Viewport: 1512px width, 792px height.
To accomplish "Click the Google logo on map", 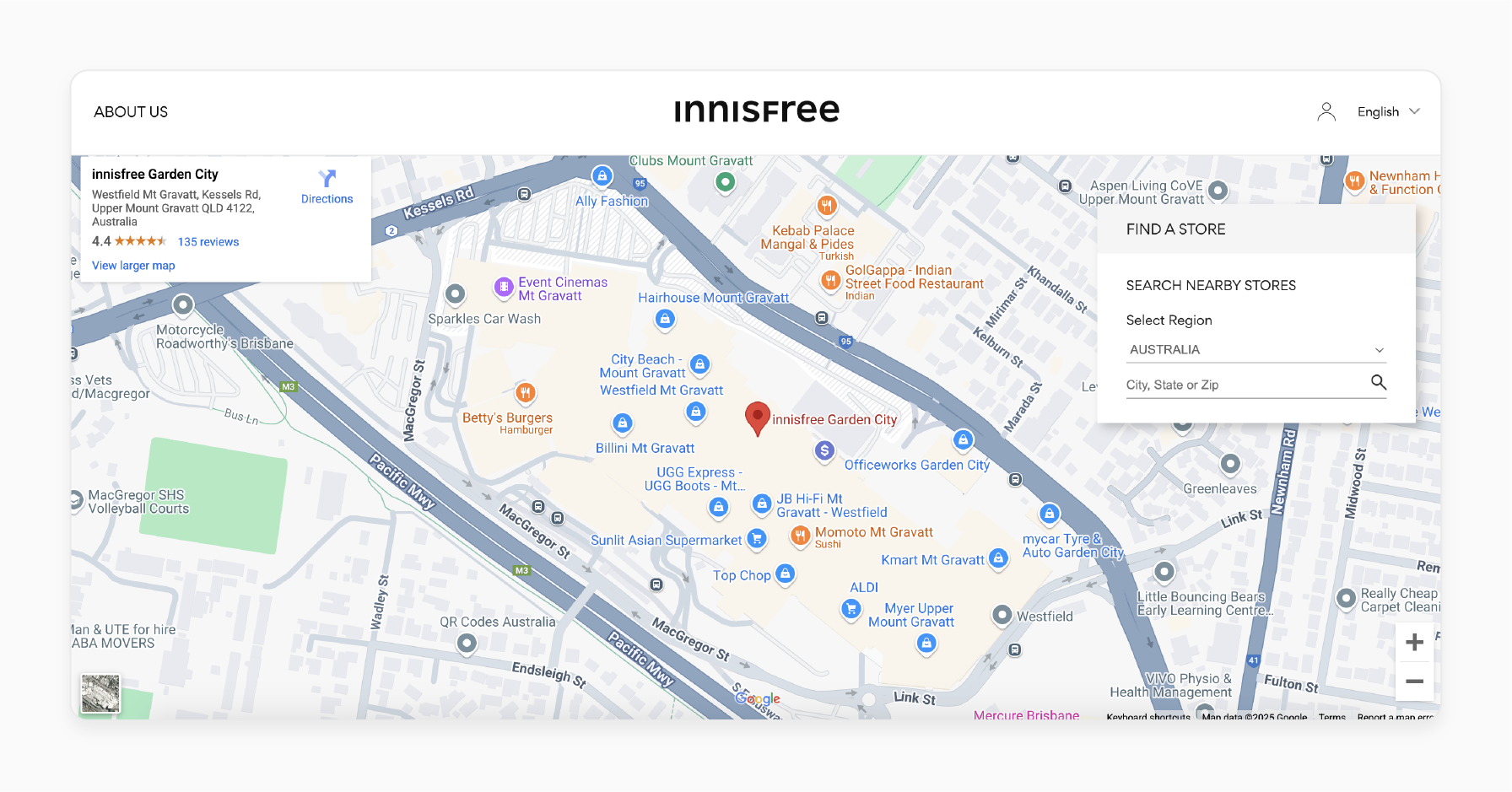I will click(x=758, y=698).
